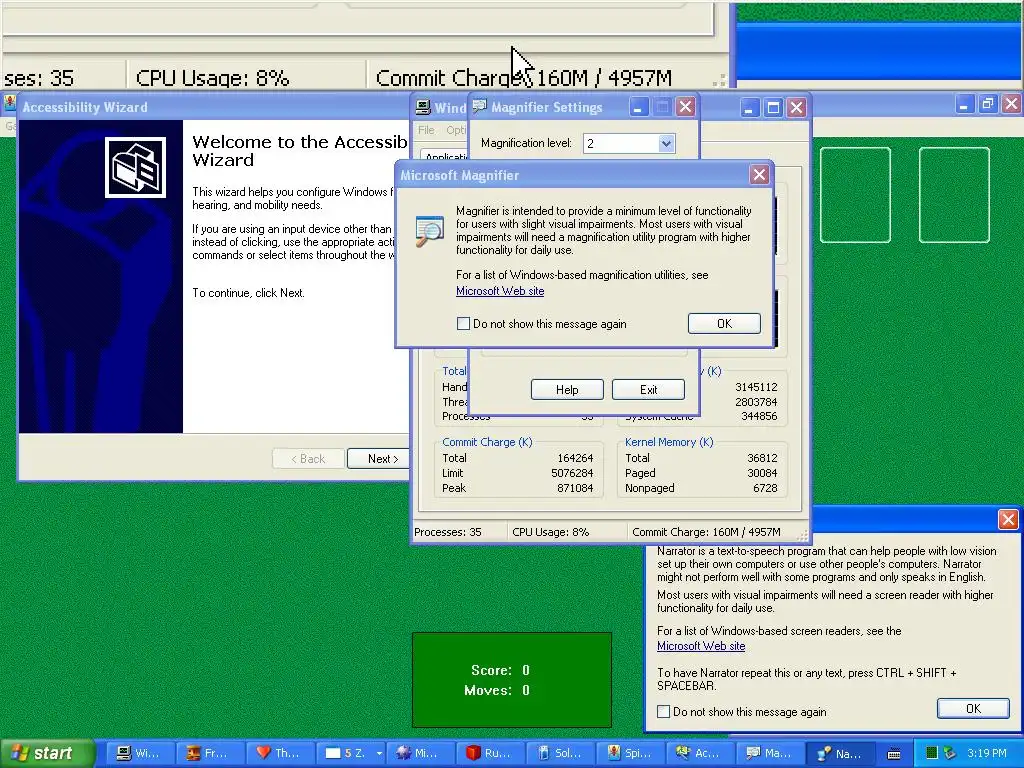Minimize the Magnifier Settings window

(x=639, y=107)
